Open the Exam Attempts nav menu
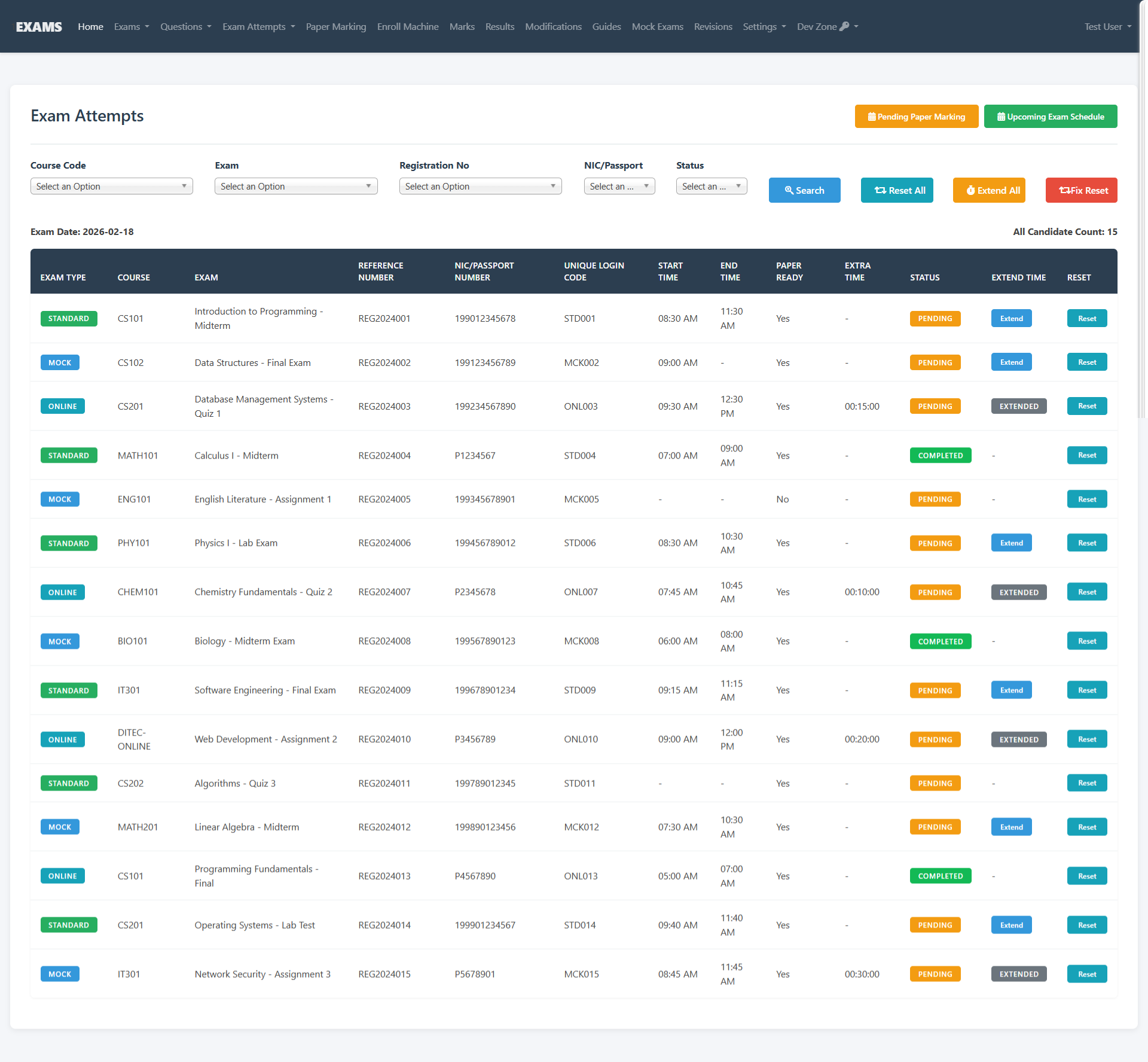The height and width of the screenshot is (1062, 1148). click(x=258, y=27)
